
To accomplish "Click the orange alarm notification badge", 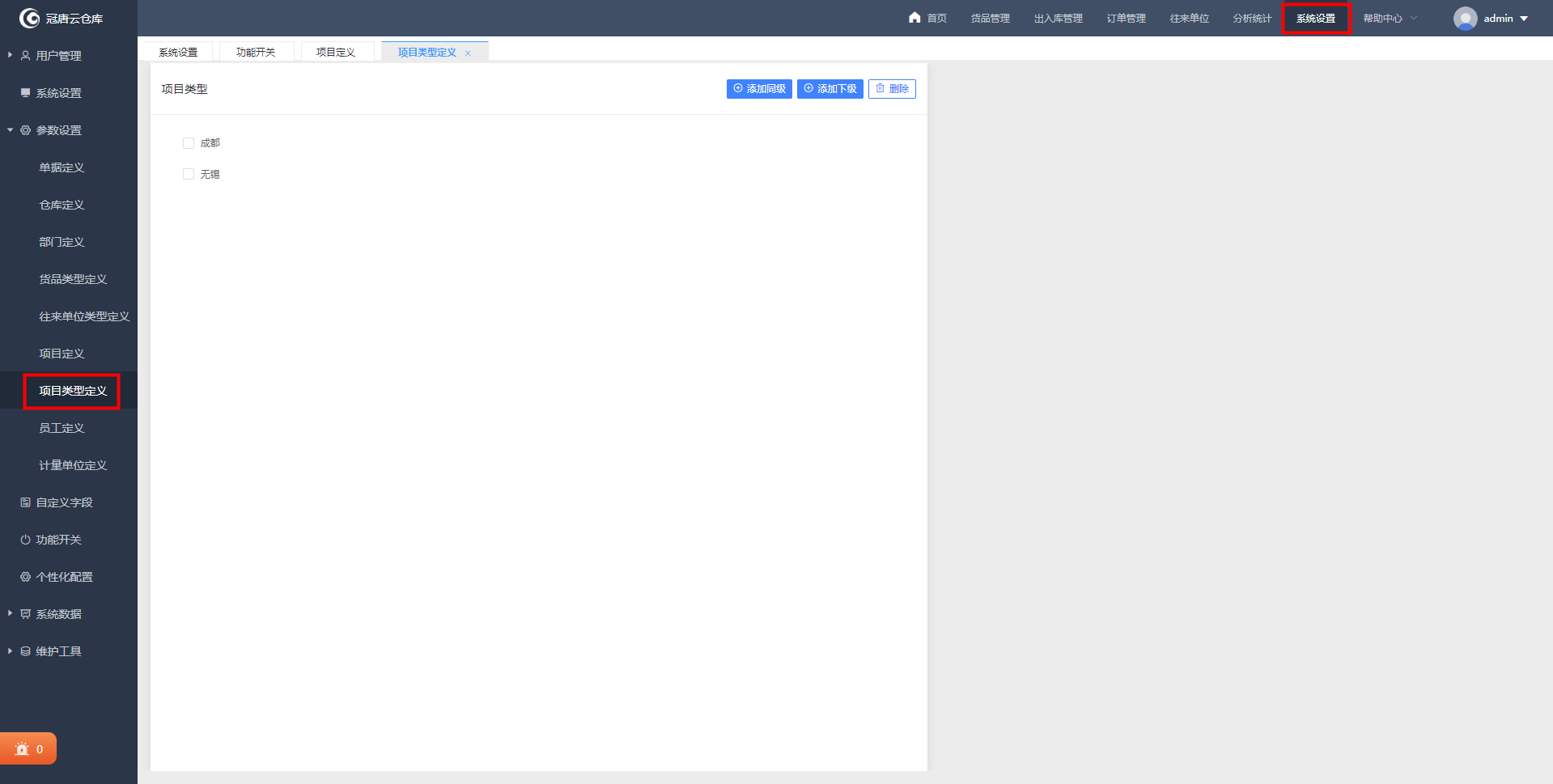I will pyautogui.click(x=28, y=748).
